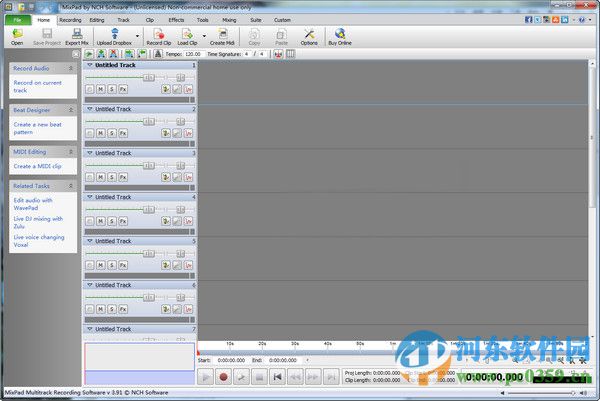Screen dimensions: 600x401
Task: Click Live DJ mixing with Zulu link
Action: pos(38,222)
